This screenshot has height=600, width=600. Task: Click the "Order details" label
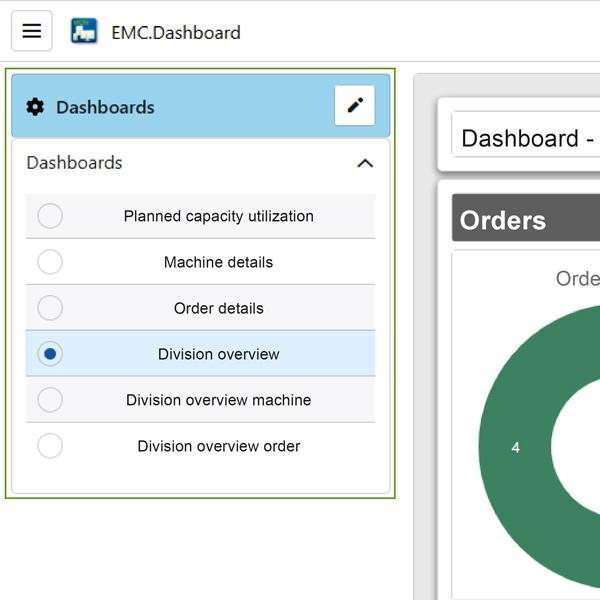click(x=218, y=308)
